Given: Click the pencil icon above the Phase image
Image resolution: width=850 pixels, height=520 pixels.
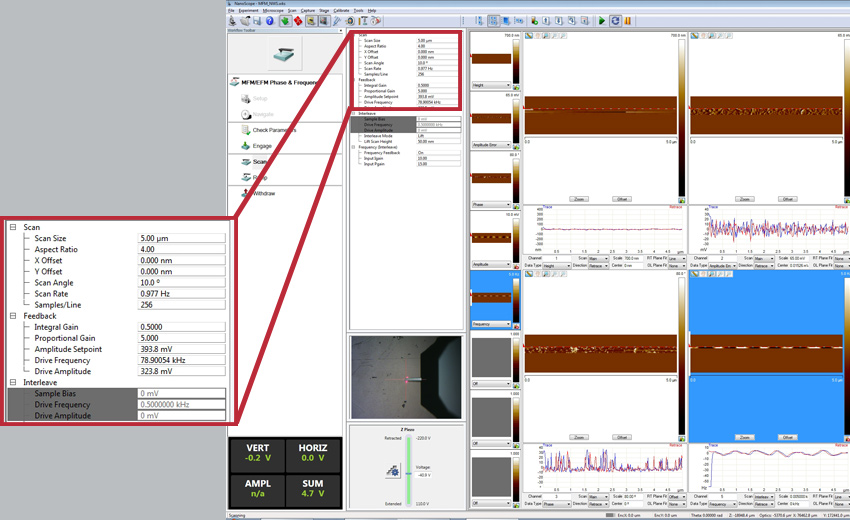Looking at the screenshot, I should point(529,274).
